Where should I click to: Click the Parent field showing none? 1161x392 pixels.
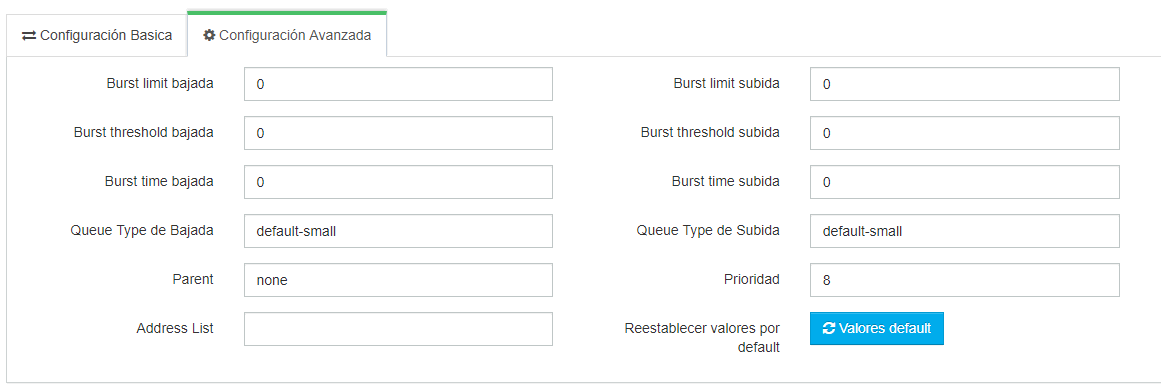click(x=398, y=280)
